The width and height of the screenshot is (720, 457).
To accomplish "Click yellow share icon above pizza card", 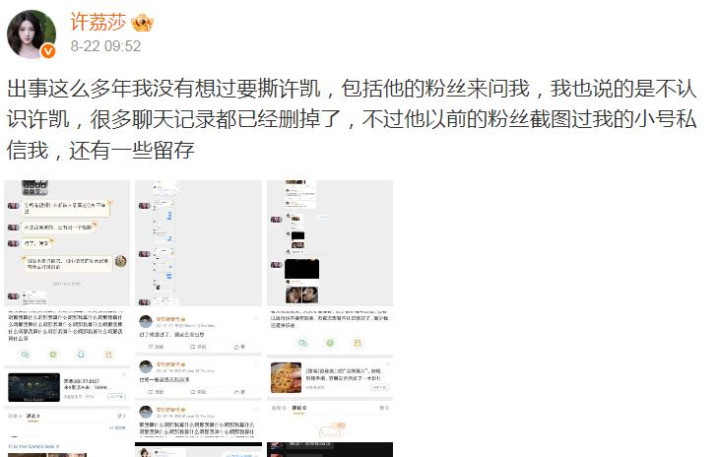I will [358, 343].
